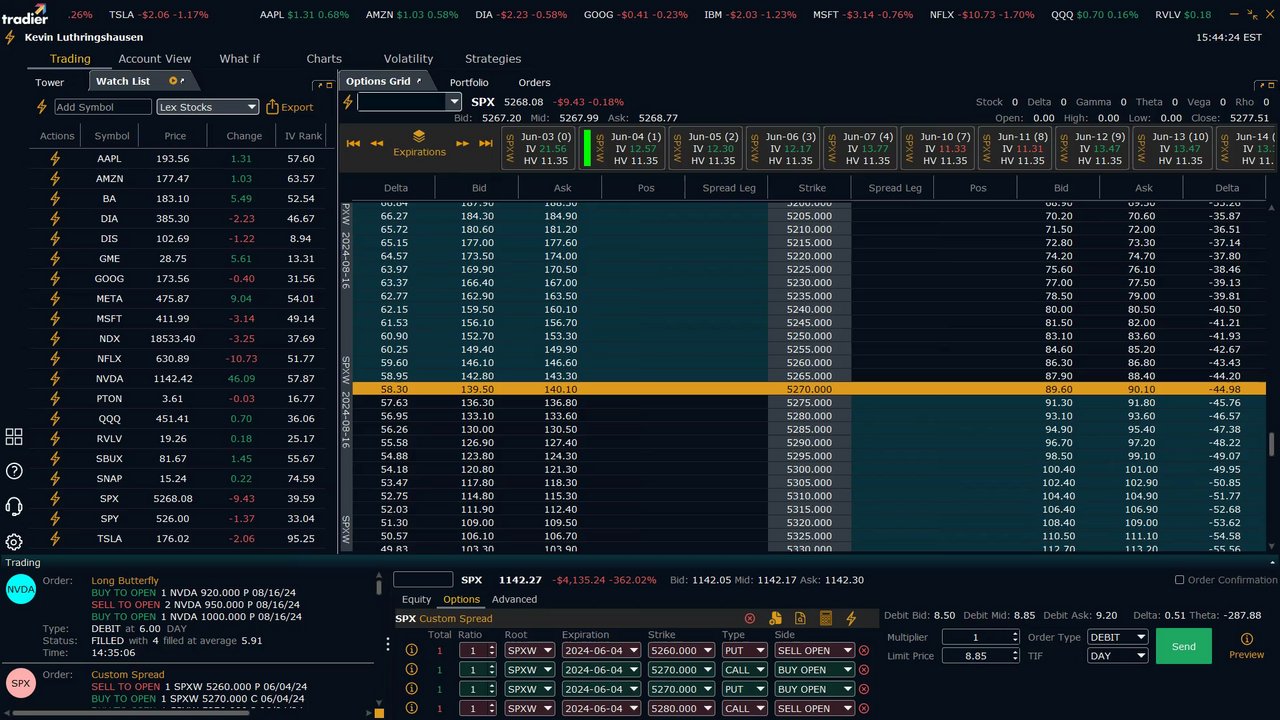Click the Expirations layers icon
The image size is (1280, 720).
pyautogui.click(x=419, y=136)
